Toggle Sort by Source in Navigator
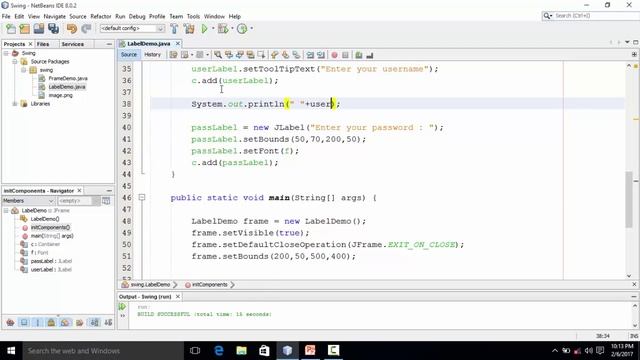The height and width of the screenshot is (360, 640). 108,323
